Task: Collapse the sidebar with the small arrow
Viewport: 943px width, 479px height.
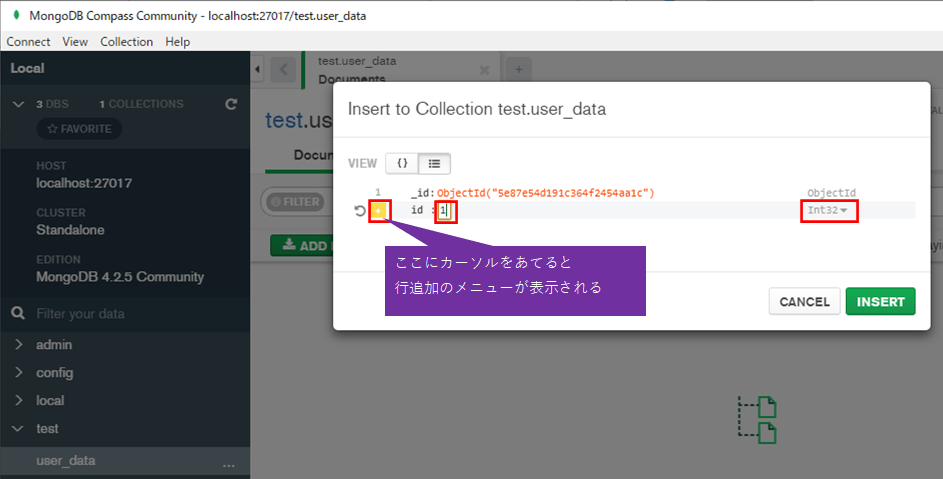Action: (x=257, y=69)
